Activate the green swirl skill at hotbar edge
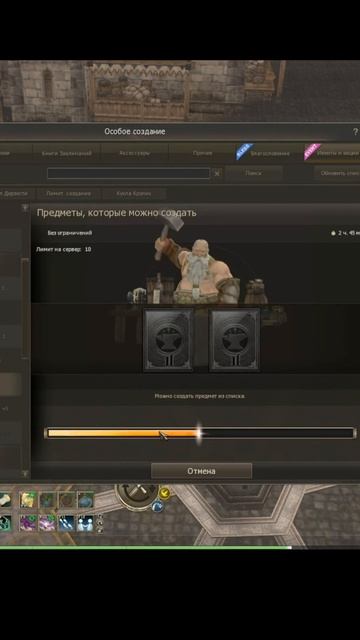The height and width of the screenshot is (640, 360). (5, 523)
